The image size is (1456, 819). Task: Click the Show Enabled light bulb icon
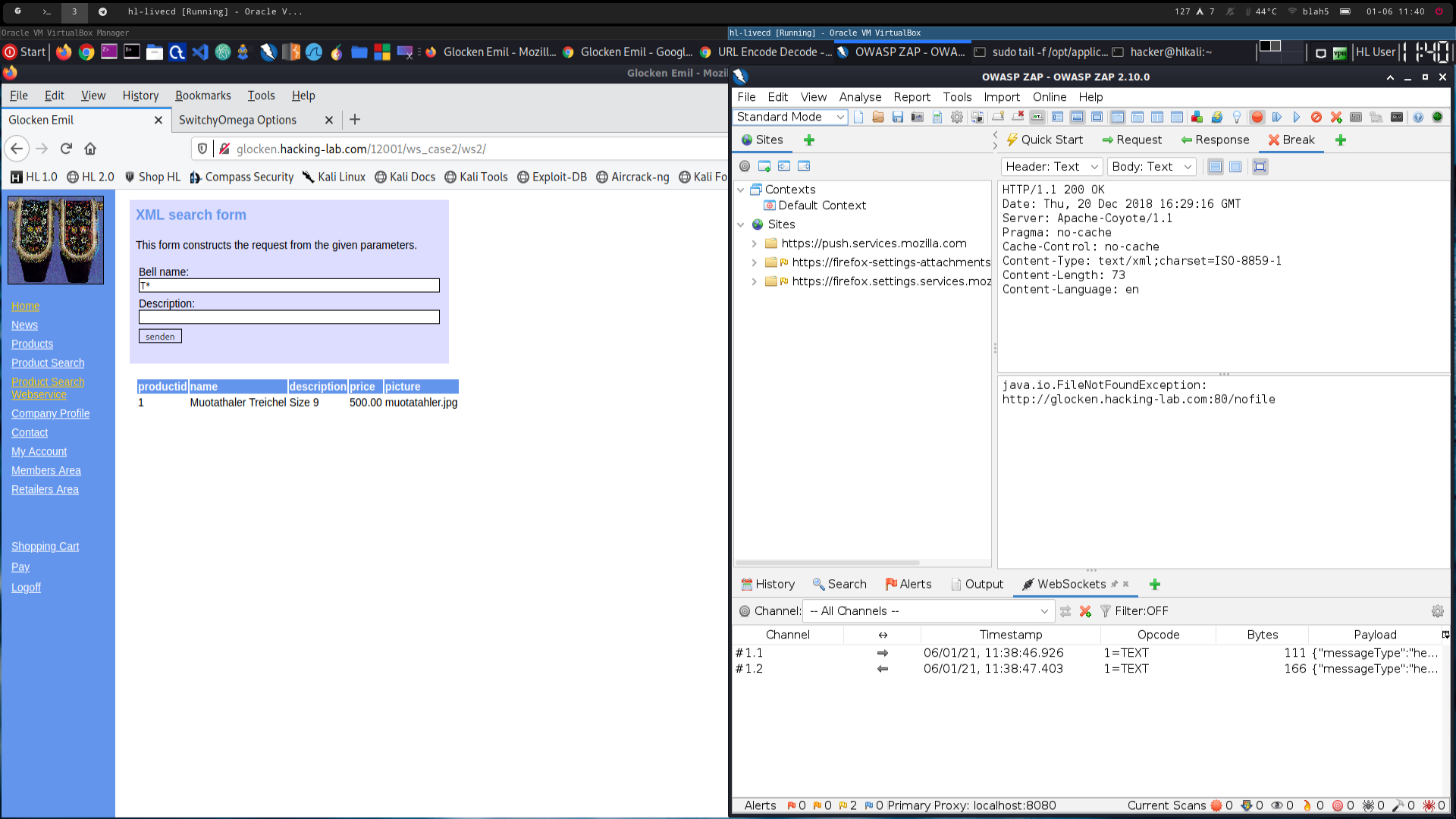point(1237,118)
